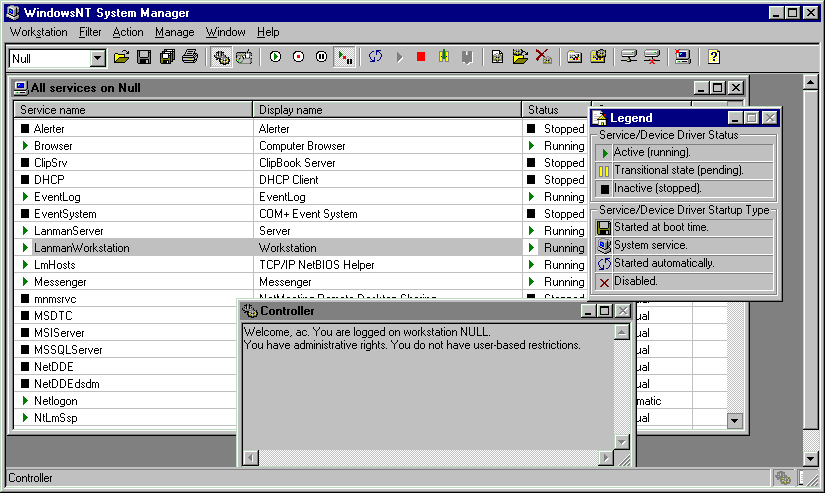Select the EventSystem service
Viewport: 825px width, 493px height.
65,214
